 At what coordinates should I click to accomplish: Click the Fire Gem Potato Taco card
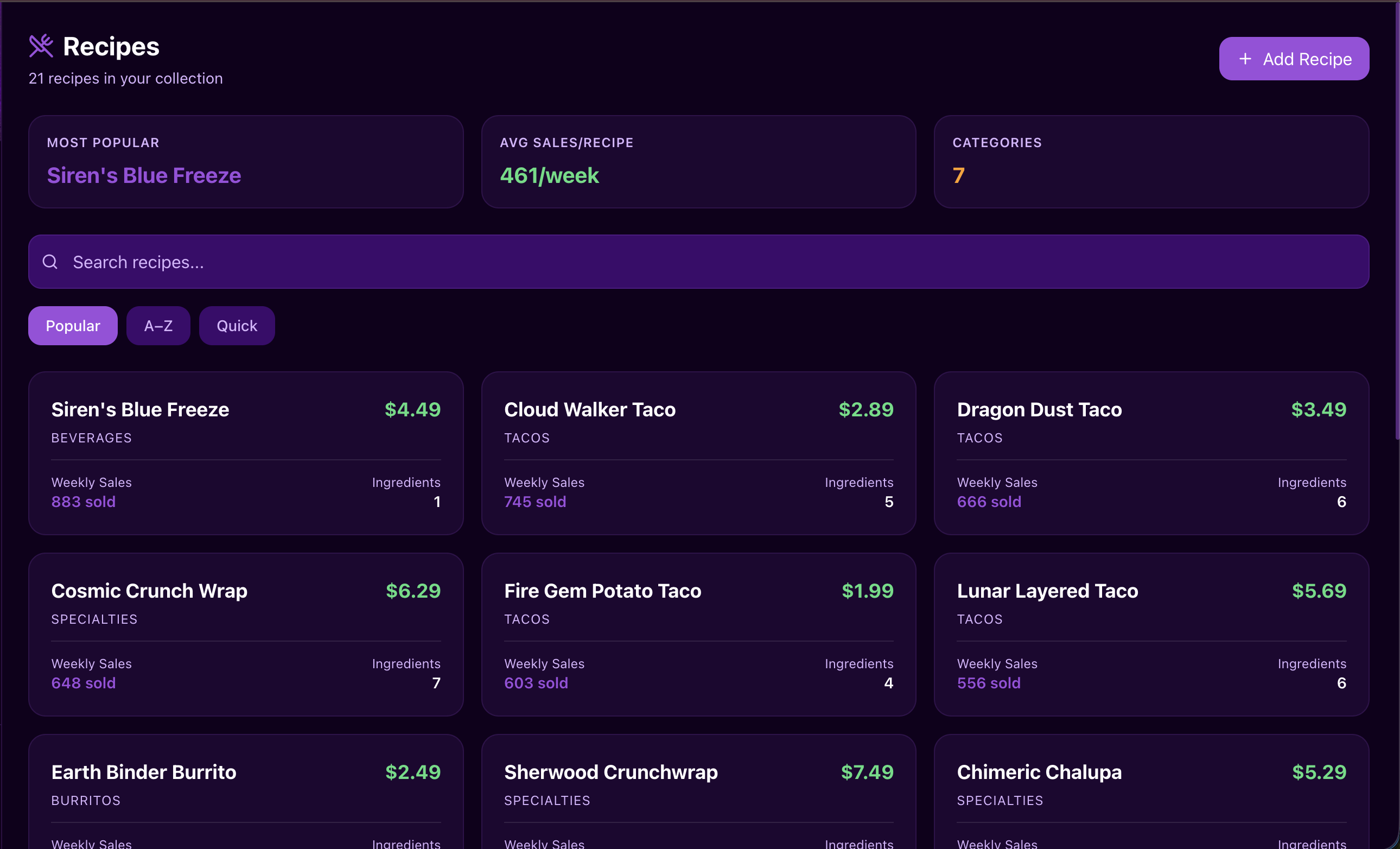(x=698, y=633)
